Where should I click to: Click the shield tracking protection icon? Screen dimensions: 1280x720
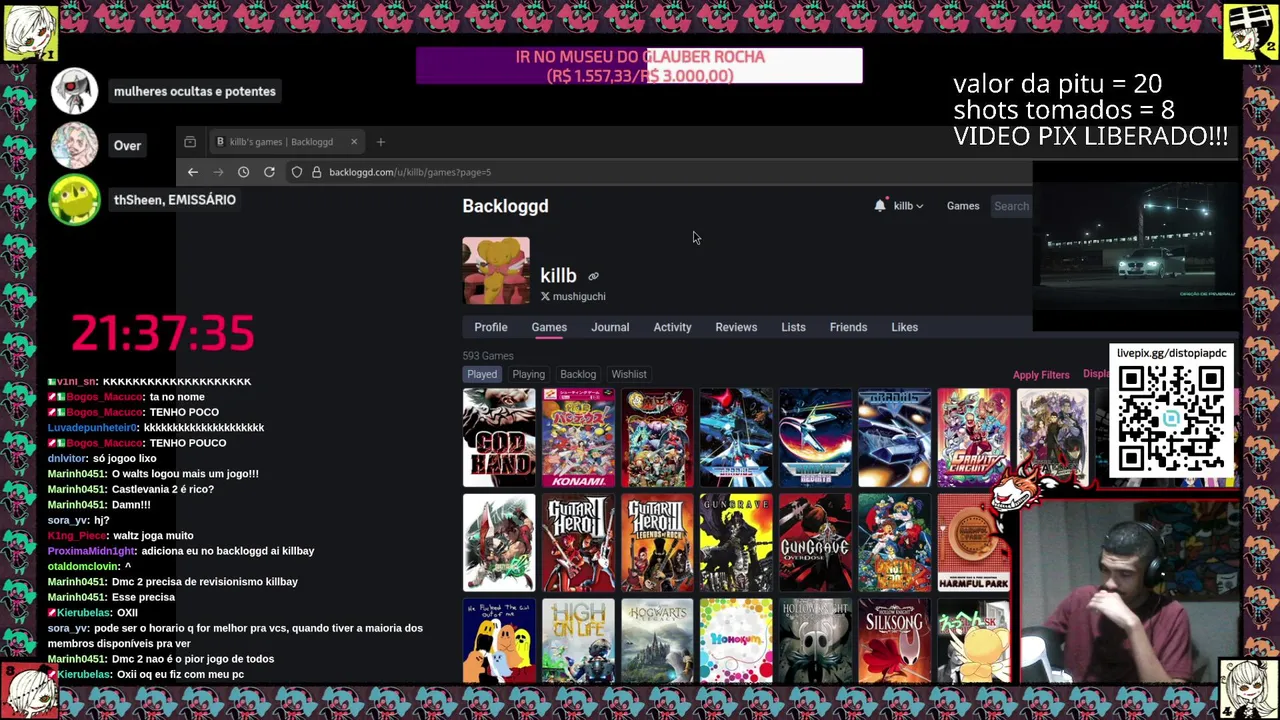tap(297, 172)
